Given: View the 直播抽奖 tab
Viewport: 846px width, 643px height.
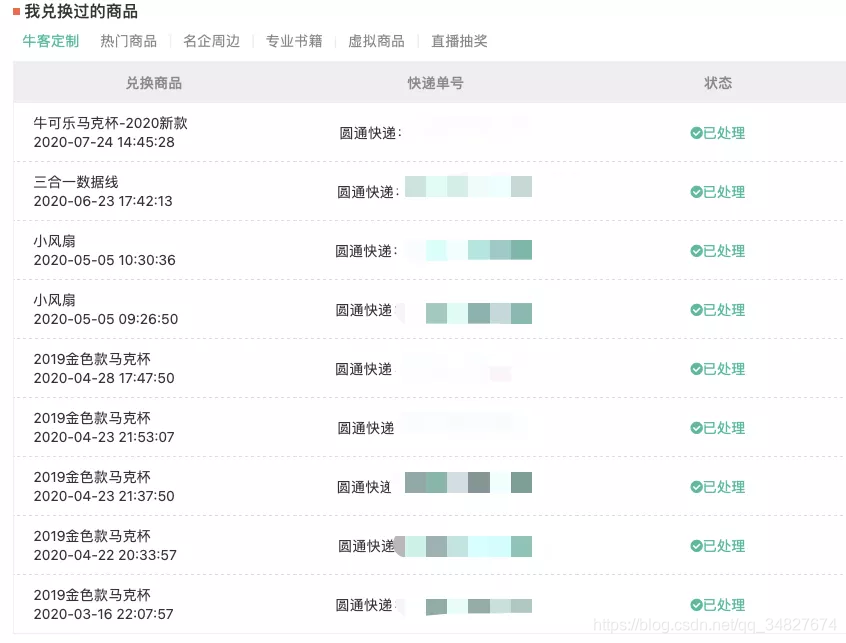Looking at the screenshot, I should [459, 41].
